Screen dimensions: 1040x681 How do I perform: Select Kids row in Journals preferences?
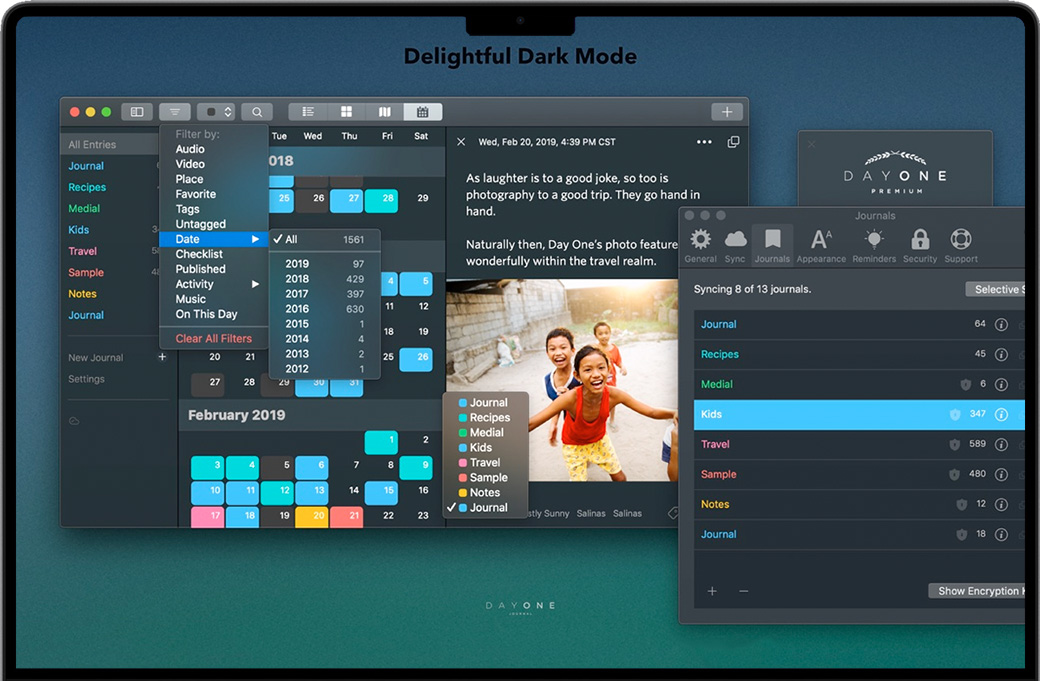point(859,414)
